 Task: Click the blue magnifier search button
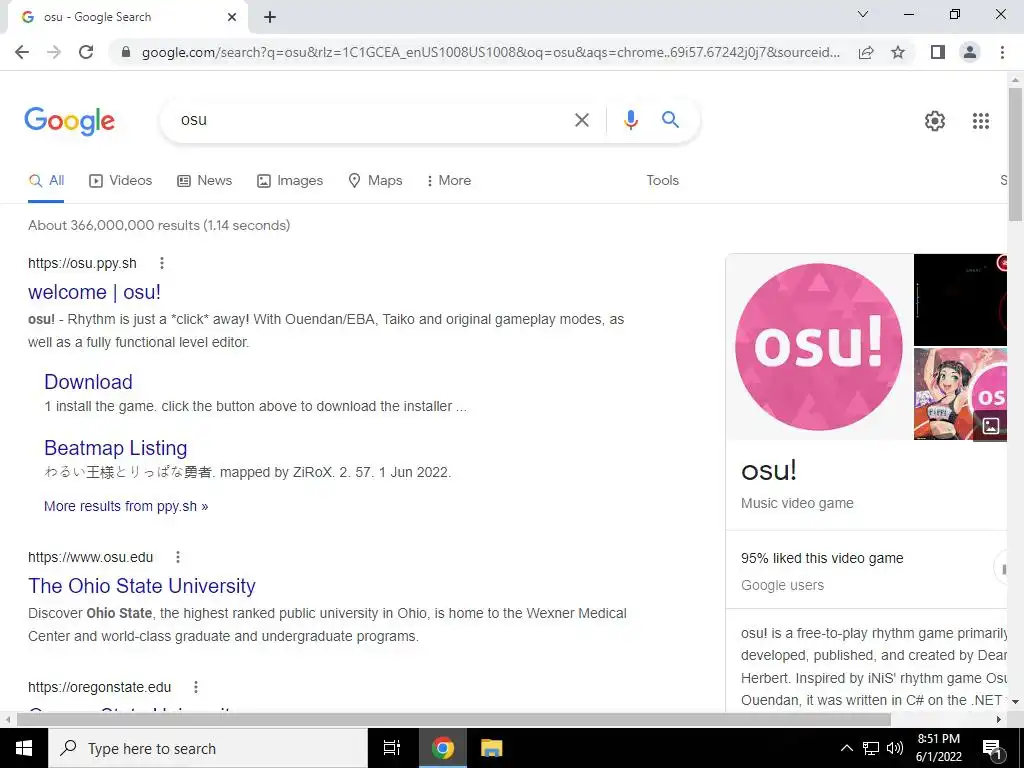pyautogui.click(x=670, y=120)
